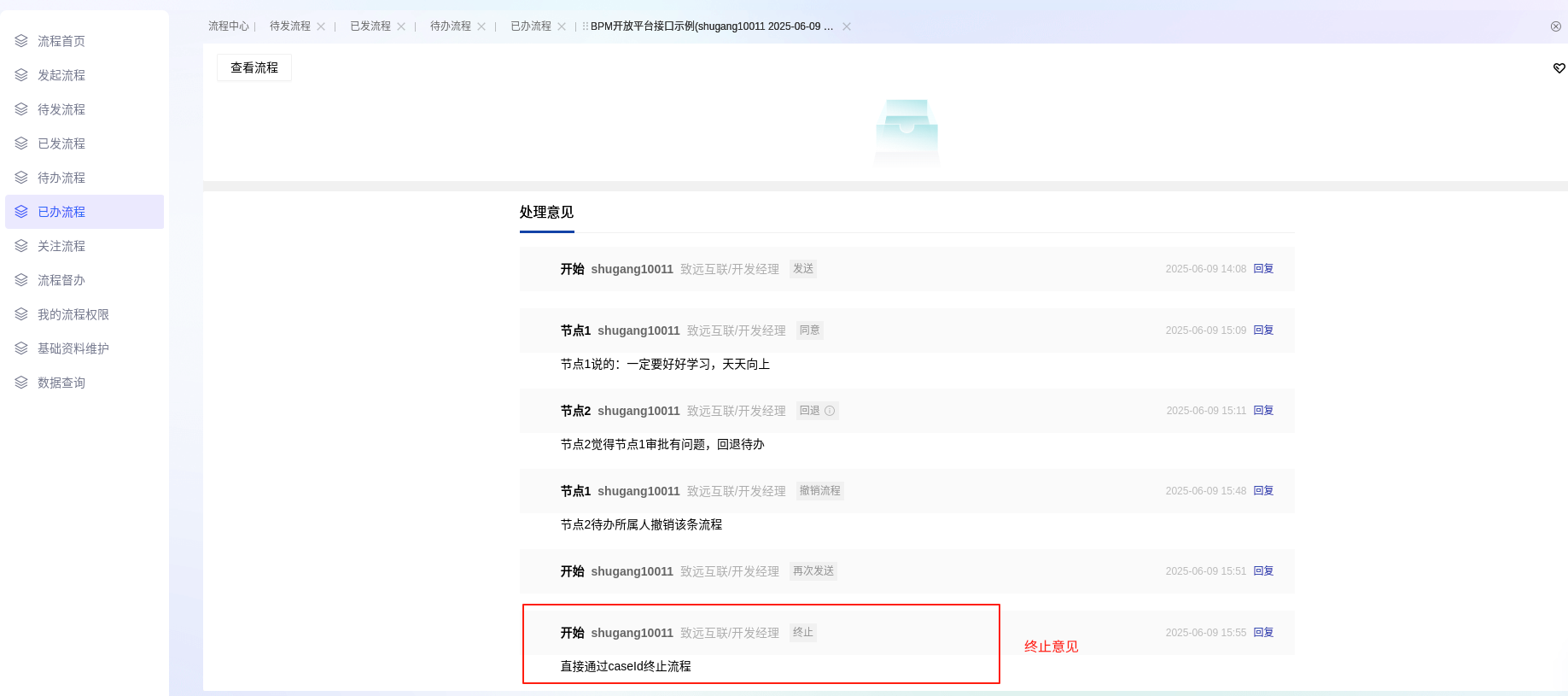Click the 查看流程 button
Screen dimensions: 1568x696
coord(254,67)
